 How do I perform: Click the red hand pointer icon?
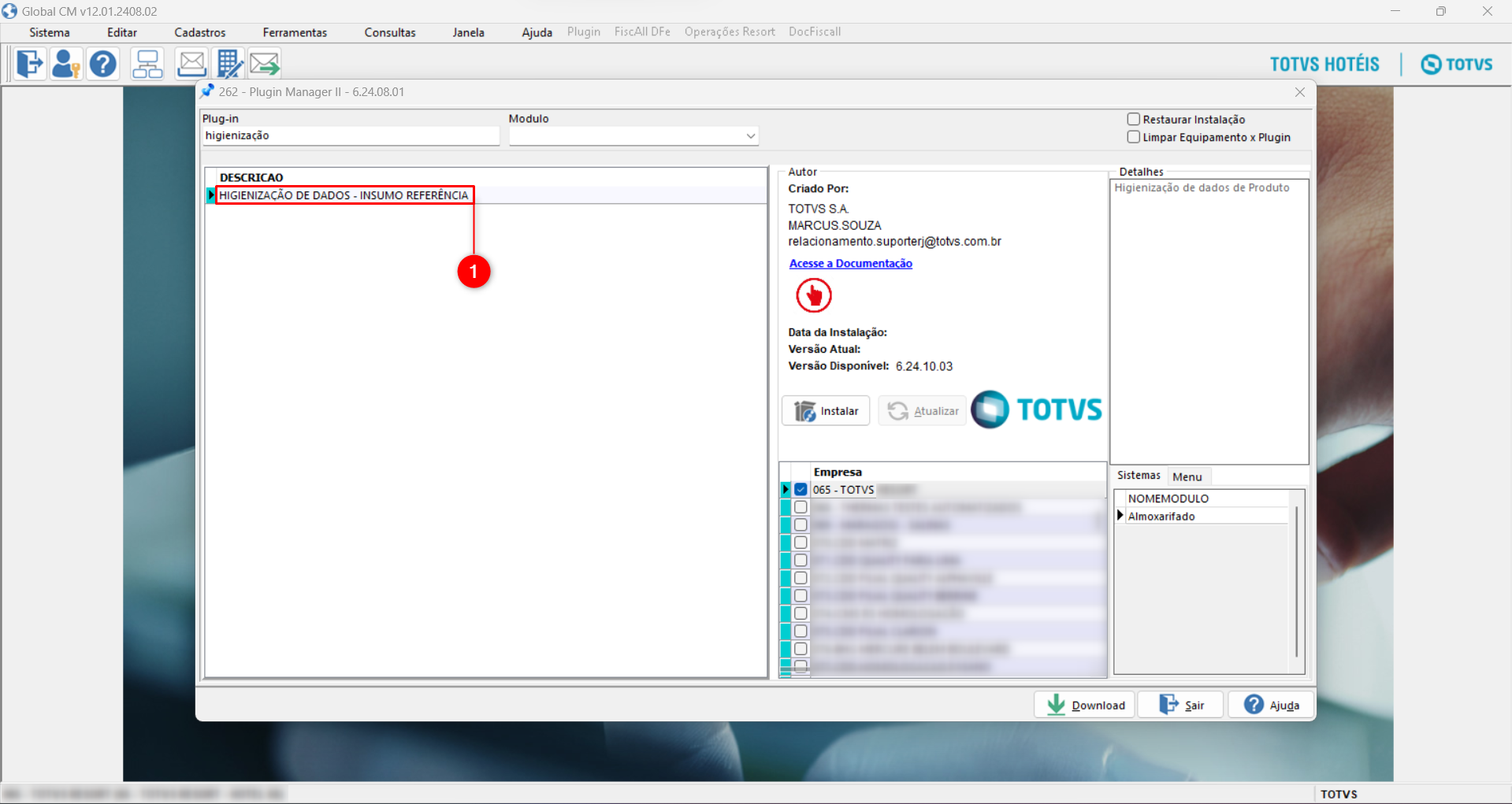pyautogui.click(x=814, y=296)
